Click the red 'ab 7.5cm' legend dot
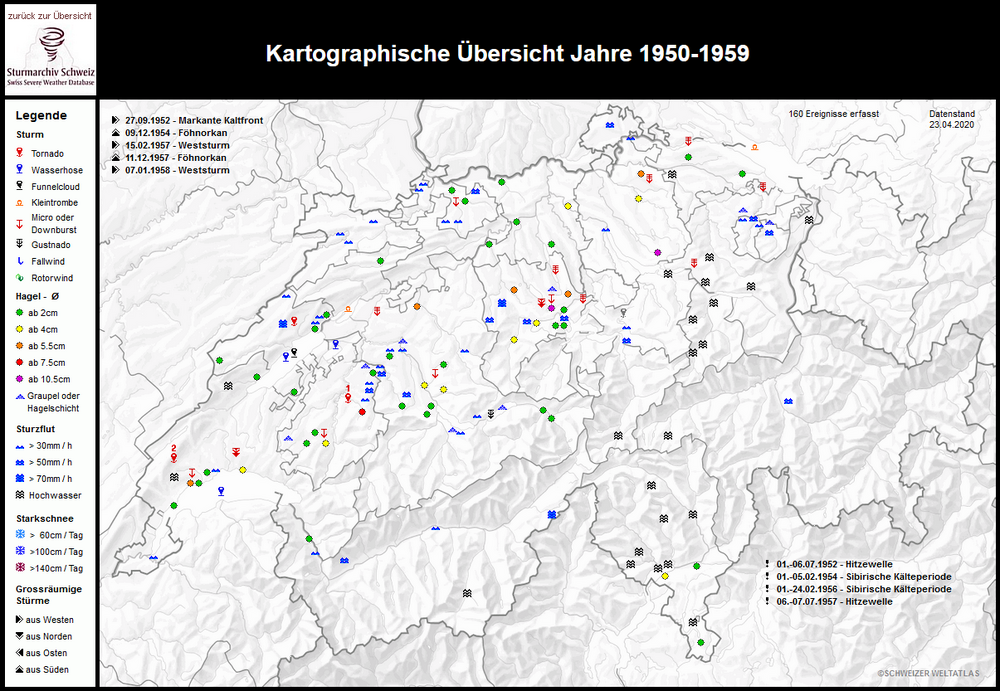 click(x=20, y=362)
